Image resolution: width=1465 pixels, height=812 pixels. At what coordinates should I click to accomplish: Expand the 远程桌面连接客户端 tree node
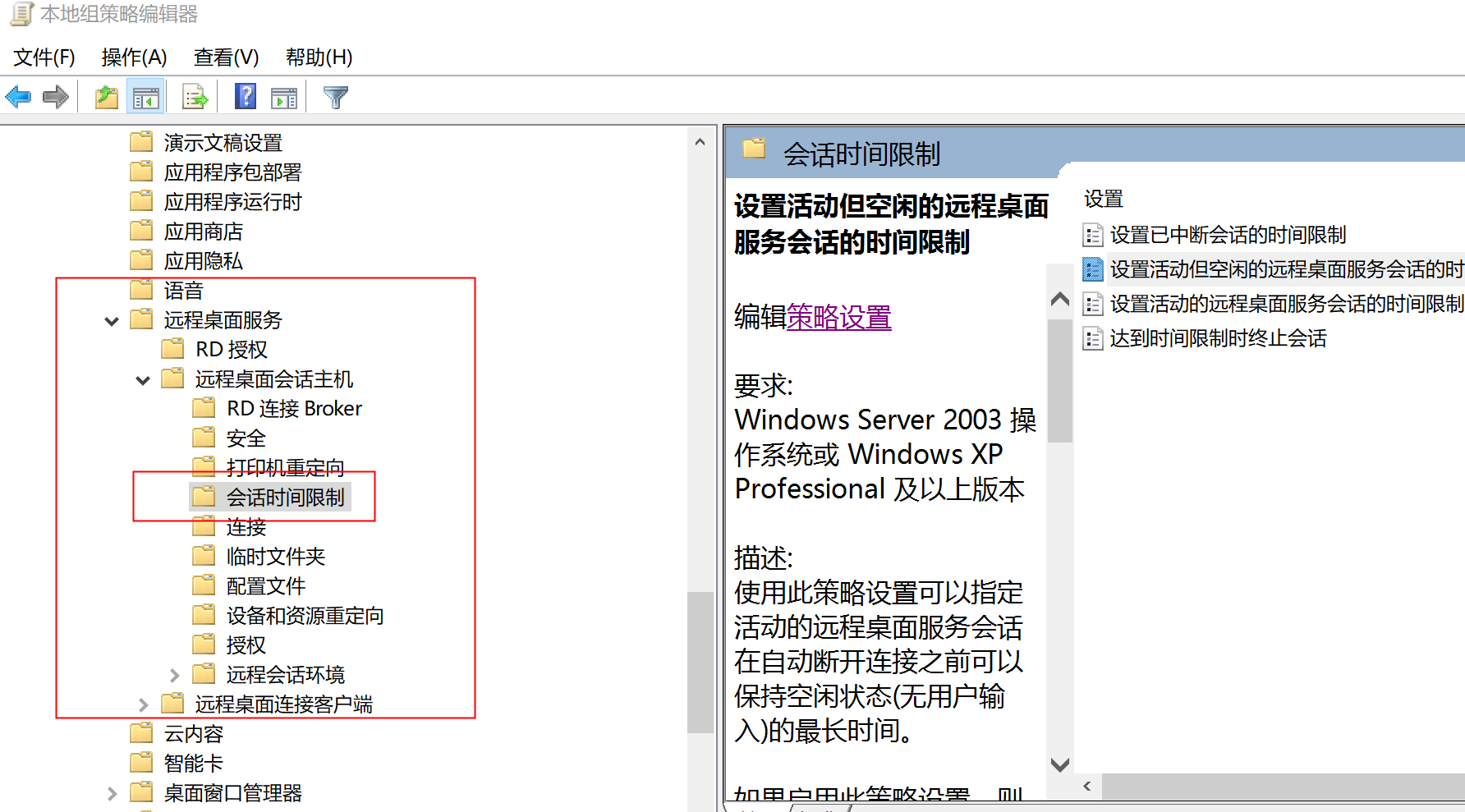point(143,704)
